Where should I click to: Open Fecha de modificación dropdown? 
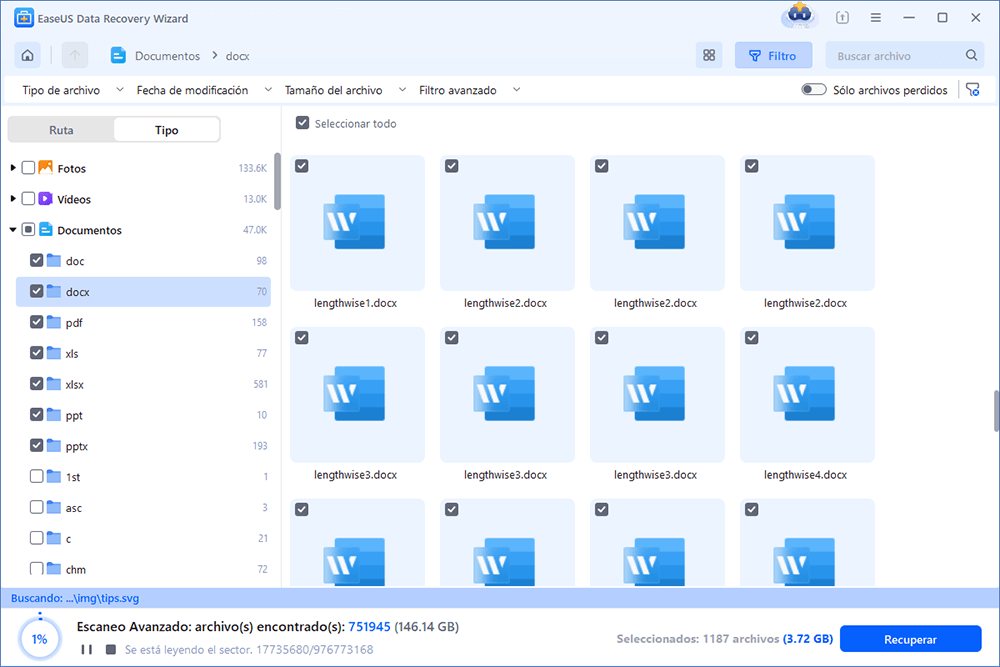[x=204, y=90]
